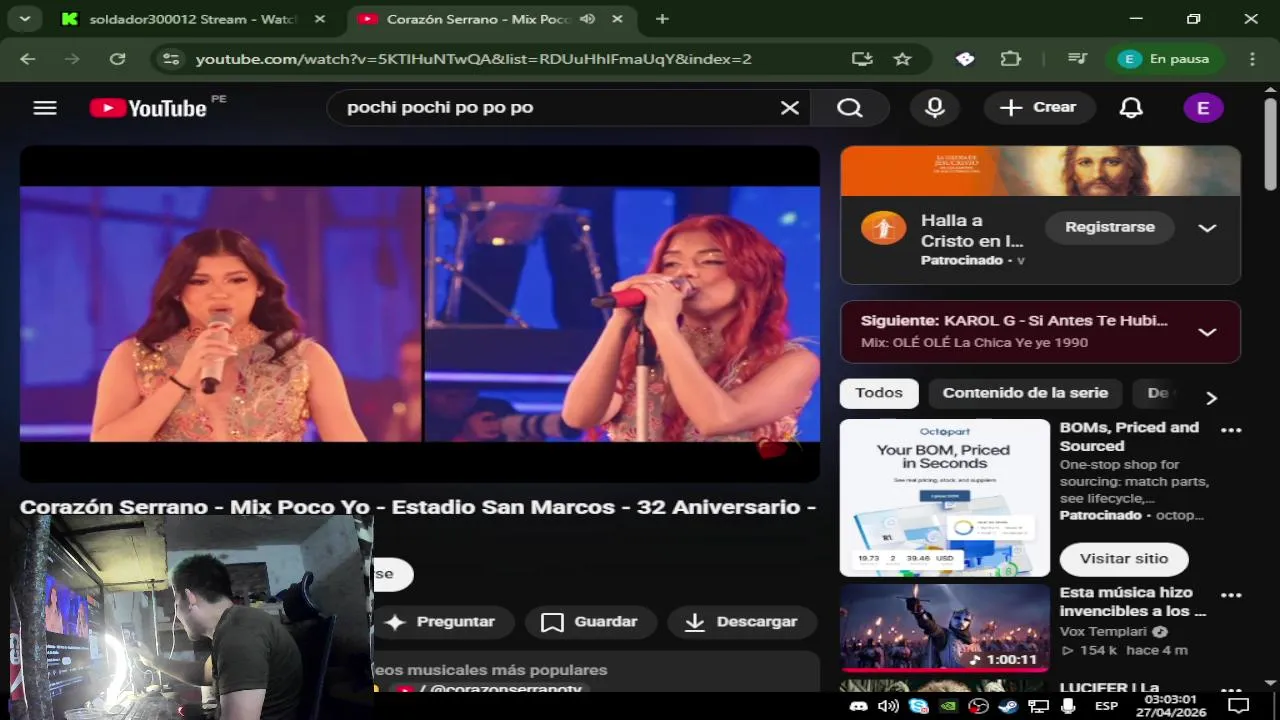Open site information icon in address bar
Image resolution: width=1280 pixels, height=720 pixels.
[171, 59]
